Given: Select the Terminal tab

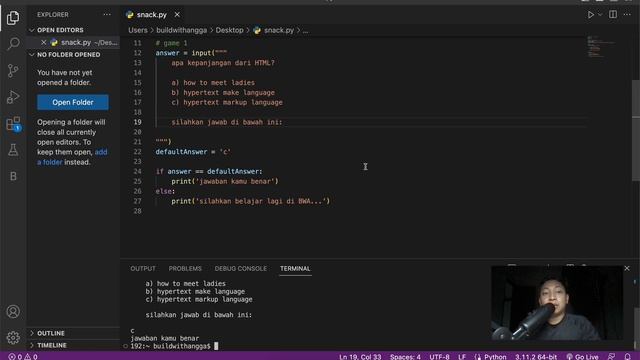Looking at the screenshot, I should click(x=295, y=268).
